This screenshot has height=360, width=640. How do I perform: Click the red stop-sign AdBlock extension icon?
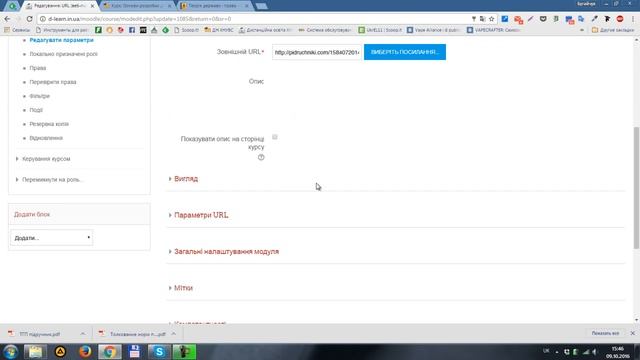[620, 19]
